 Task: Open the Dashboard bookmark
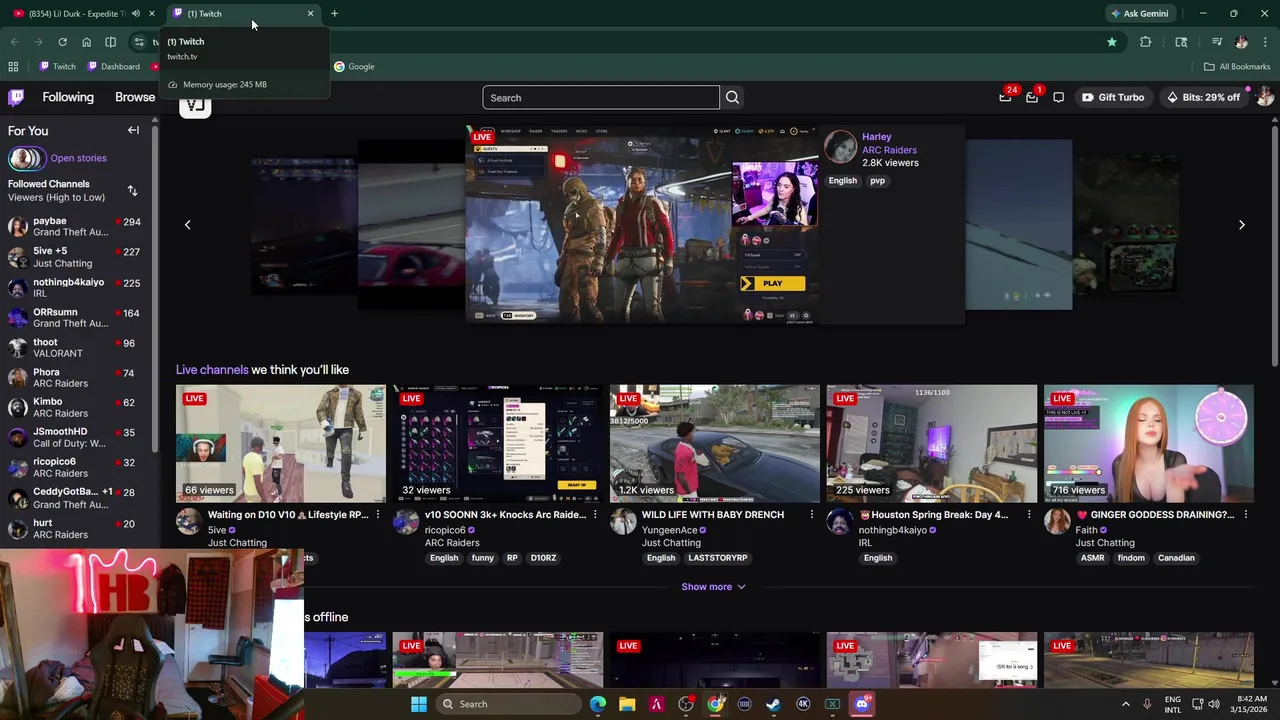coord(114,67)
